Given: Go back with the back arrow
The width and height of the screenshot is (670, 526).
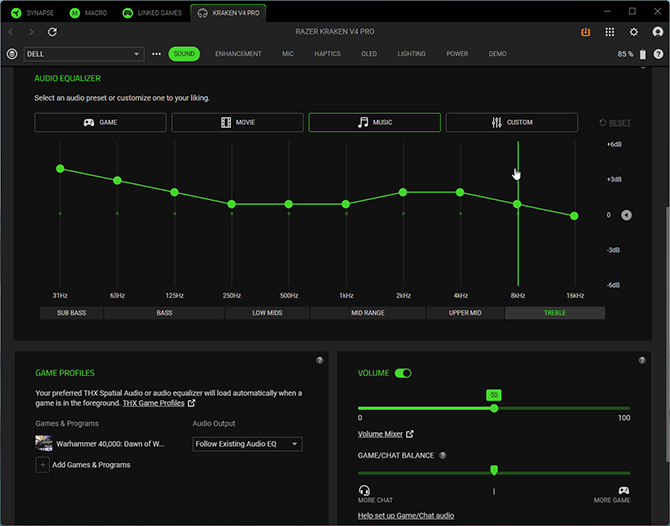Looking at the screenshot, I should pos(11,32).
